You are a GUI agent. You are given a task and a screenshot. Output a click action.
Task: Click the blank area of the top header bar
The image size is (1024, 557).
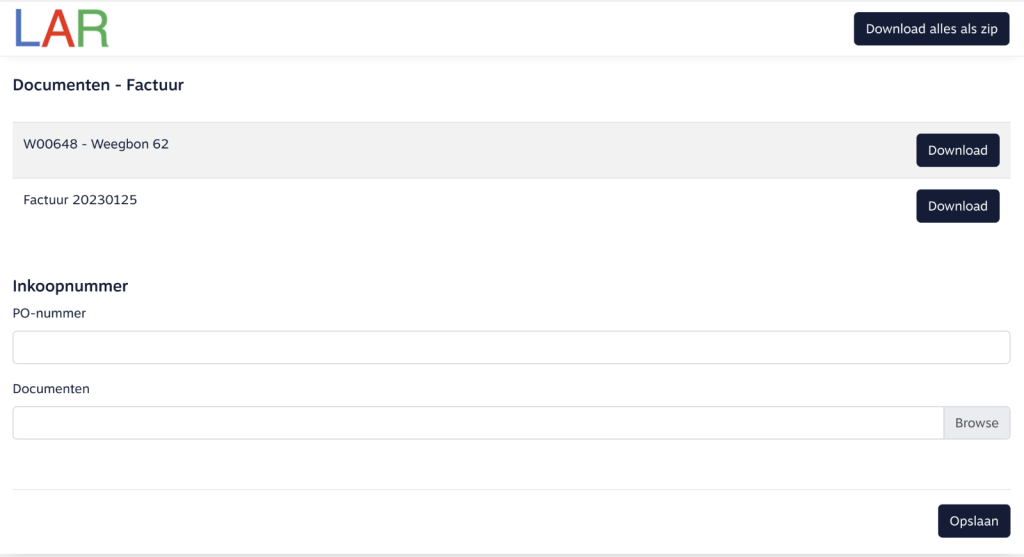pos(480,29)
